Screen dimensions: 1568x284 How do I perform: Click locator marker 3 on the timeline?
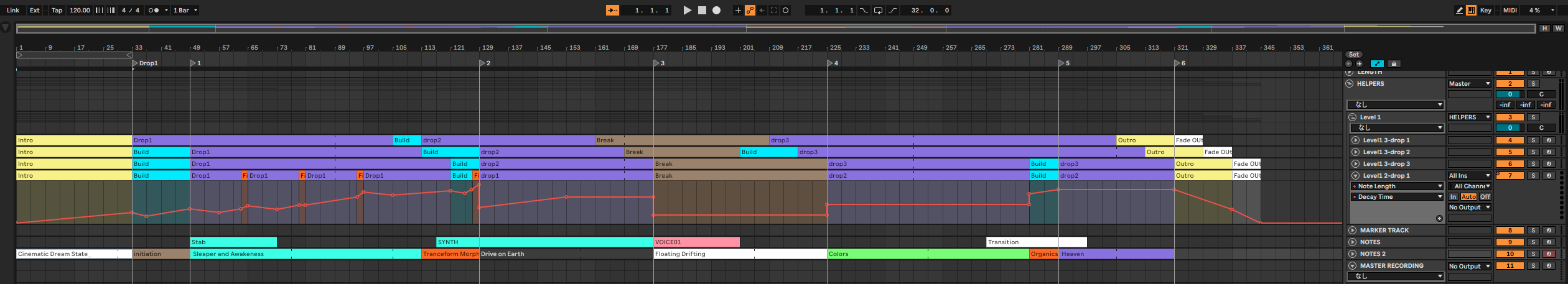(658, 63)
